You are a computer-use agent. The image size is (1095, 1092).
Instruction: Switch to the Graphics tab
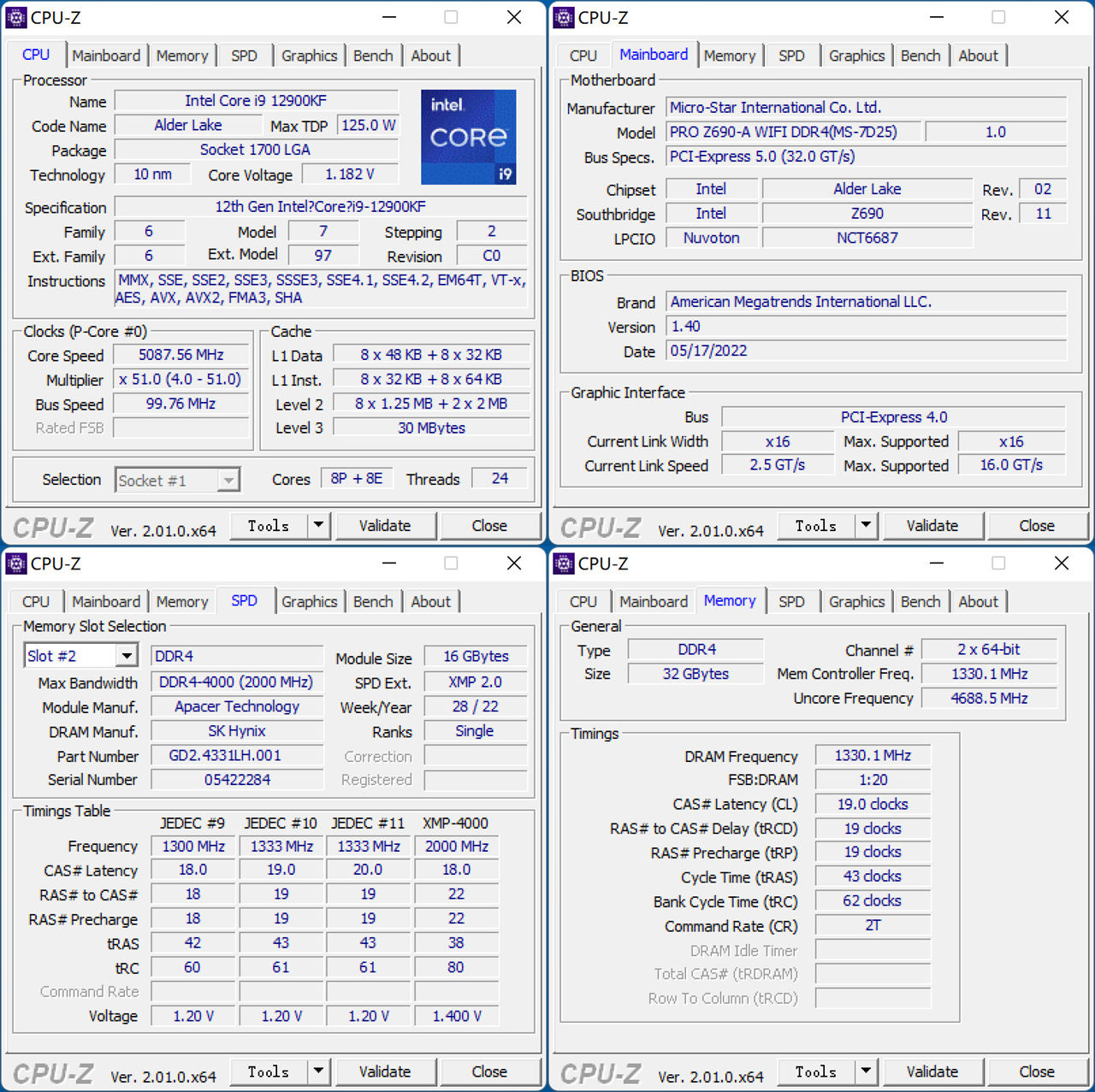(x=309, y=55)
